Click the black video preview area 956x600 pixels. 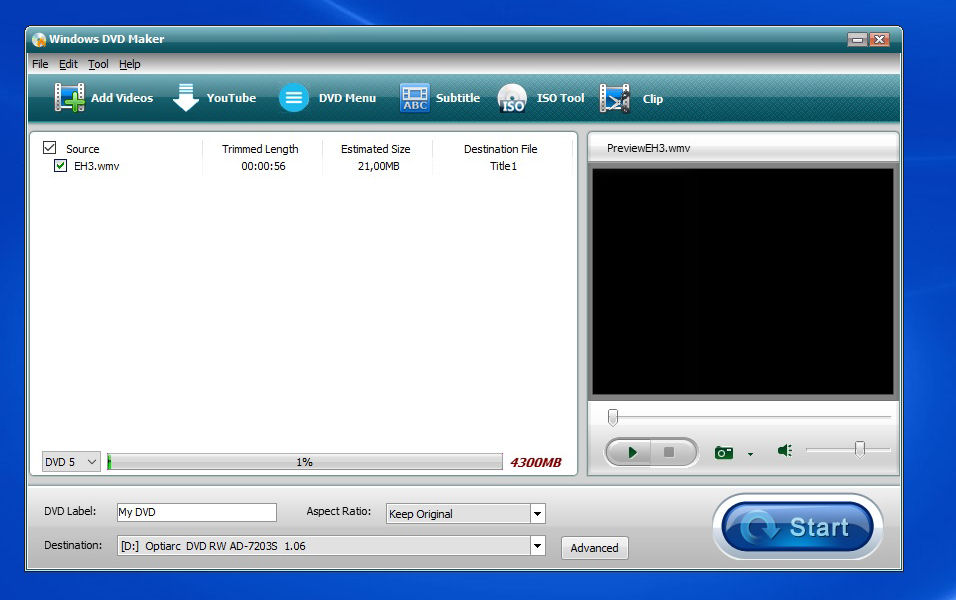[x=743, y=282]
